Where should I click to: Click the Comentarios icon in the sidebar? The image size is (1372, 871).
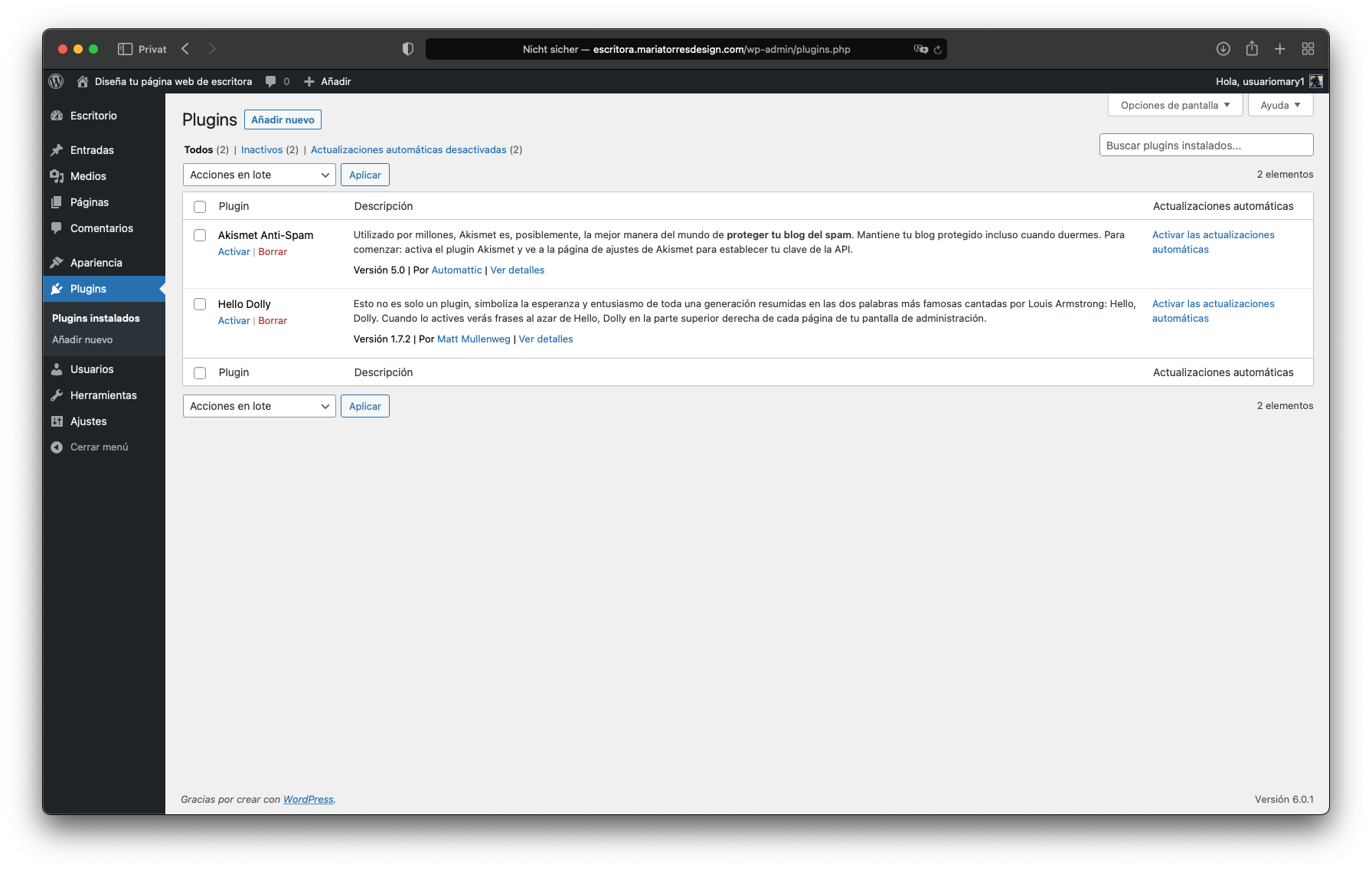[57, 228]
